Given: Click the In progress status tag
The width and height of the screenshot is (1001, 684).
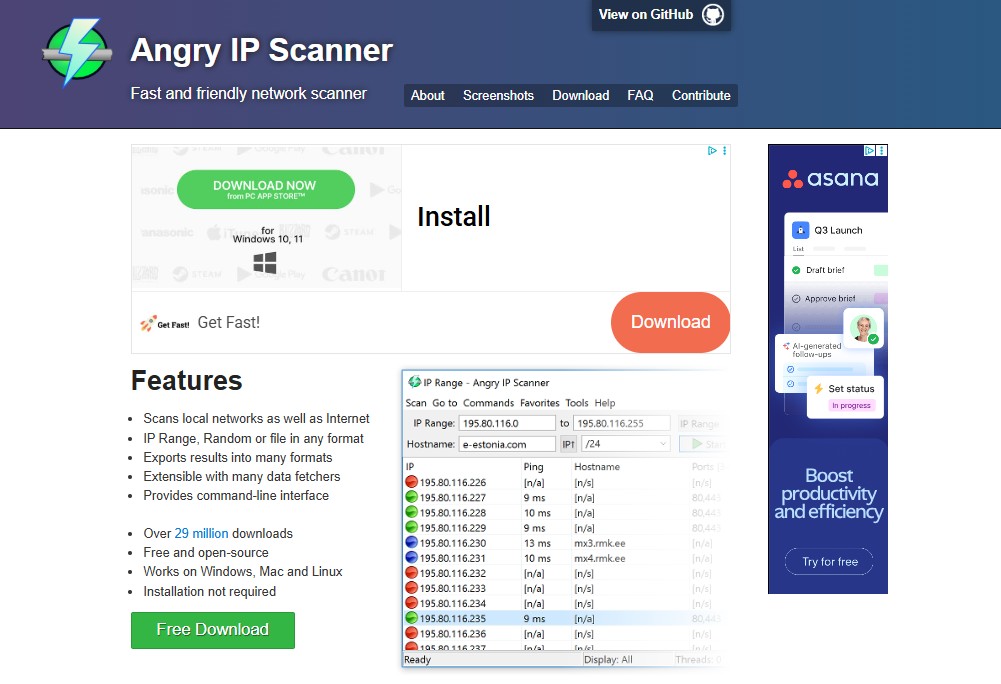Looking at the screenshot, I should [x=851, y=406].
